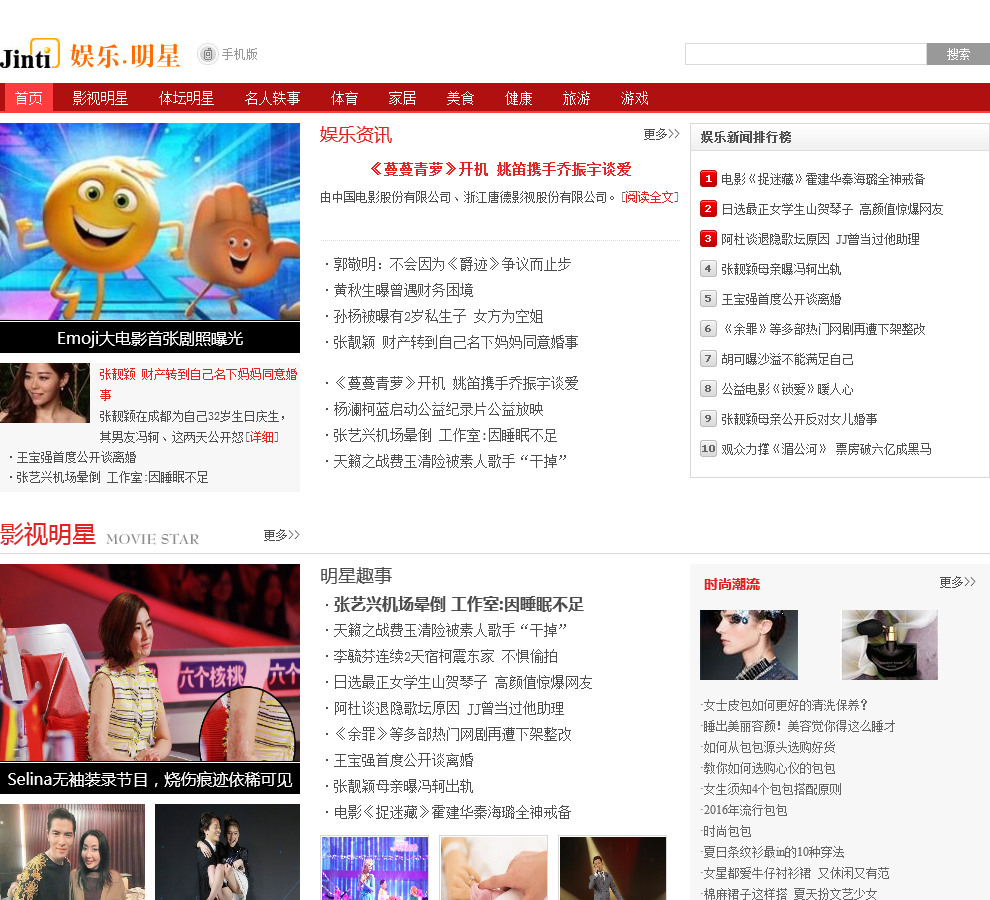Screen dimensions: 990x900
Task: Open 睡出美丽容颜 beauty sleep link
Action: pos(799,726)
